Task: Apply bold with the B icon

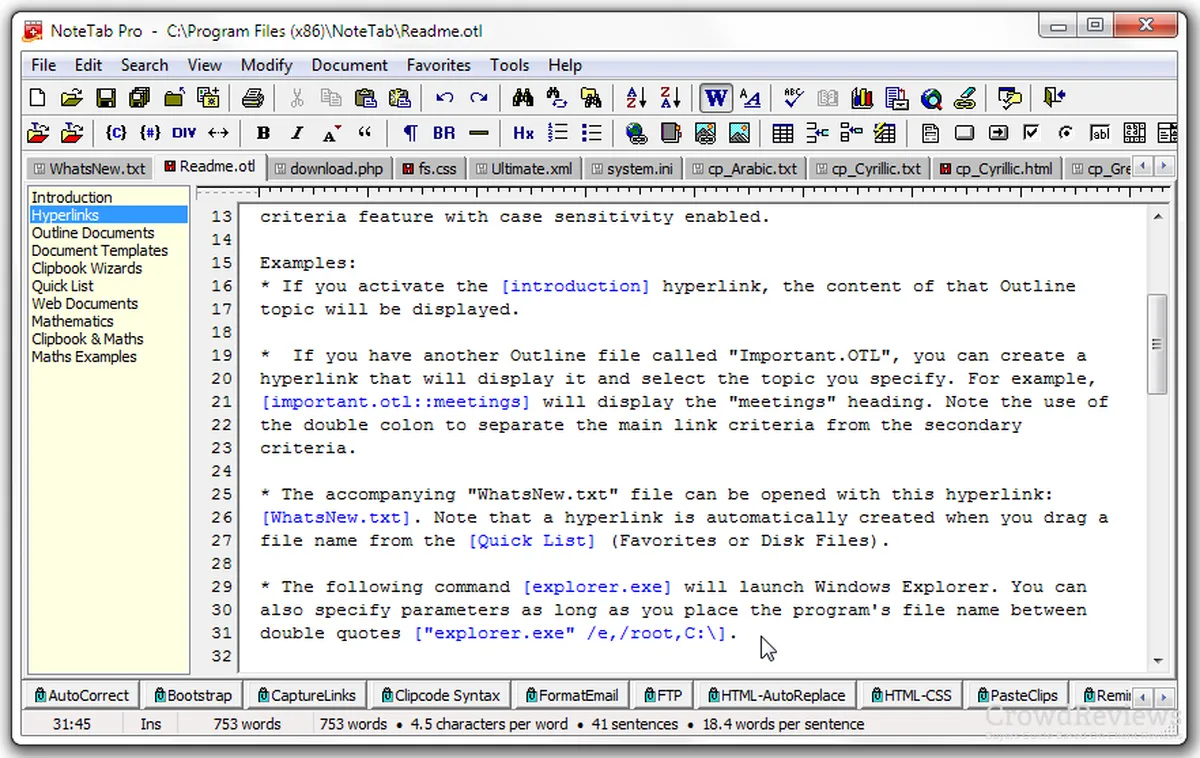Action: [263, 133]
